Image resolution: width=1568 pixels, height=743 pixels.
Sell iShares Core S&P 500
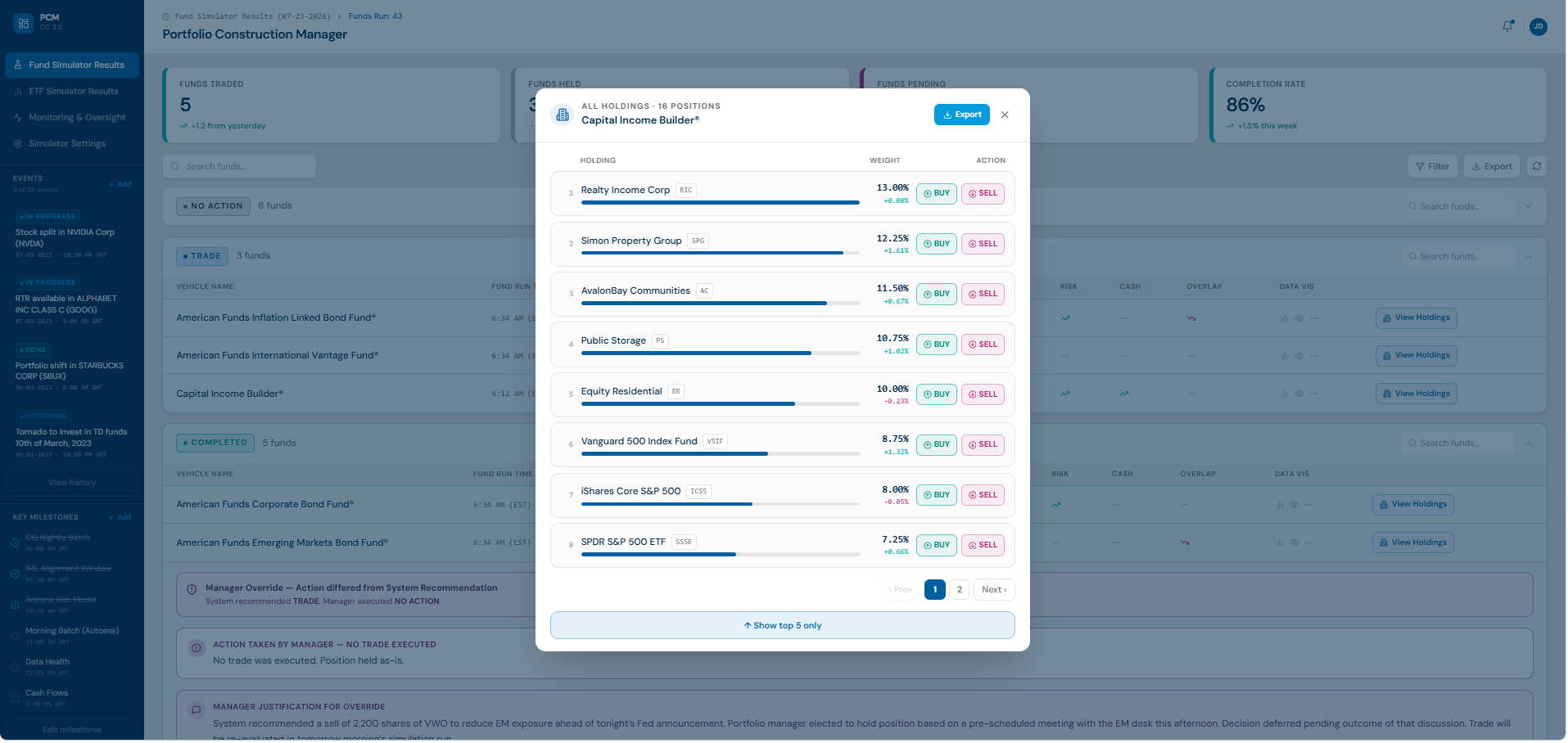click(x=983, y=495)
